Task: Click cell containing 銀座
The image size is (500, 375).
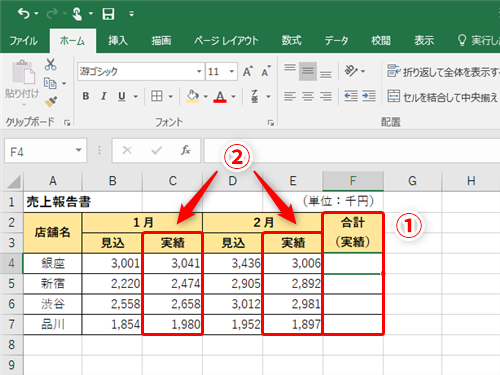Action: [53, 263]
